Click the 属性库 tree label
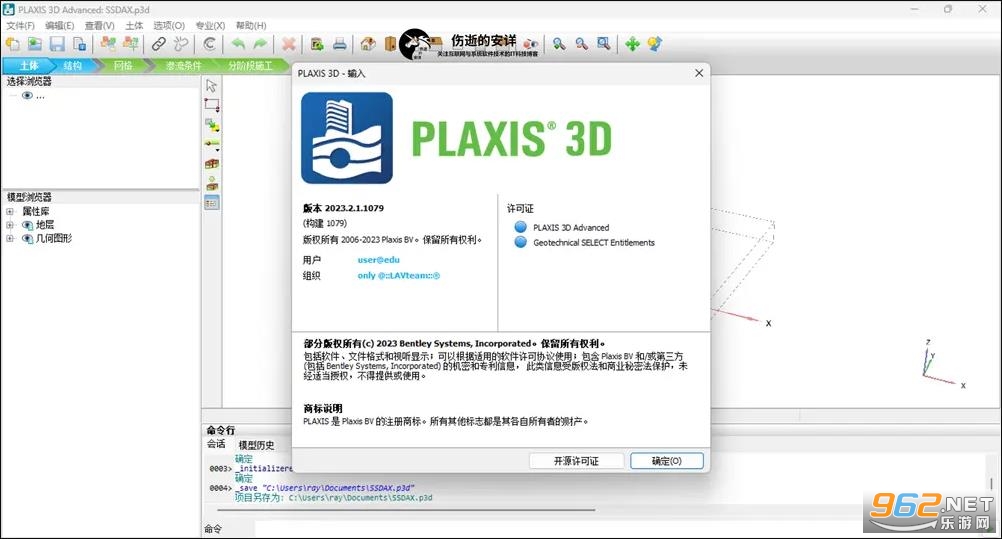 click(36, 212)
